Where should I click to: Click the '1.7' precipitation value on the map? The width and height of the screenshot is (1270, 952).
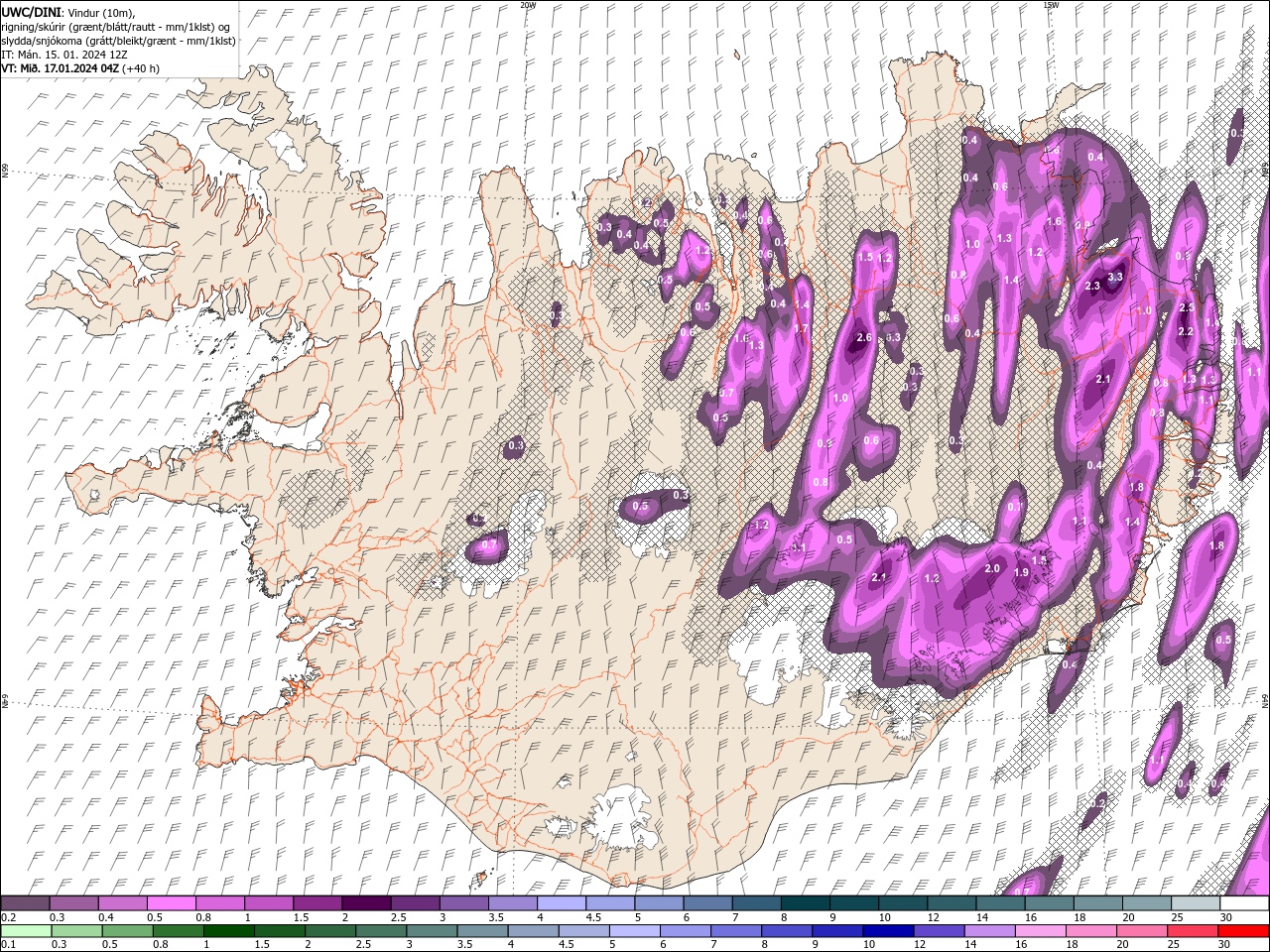click(801, 328)
